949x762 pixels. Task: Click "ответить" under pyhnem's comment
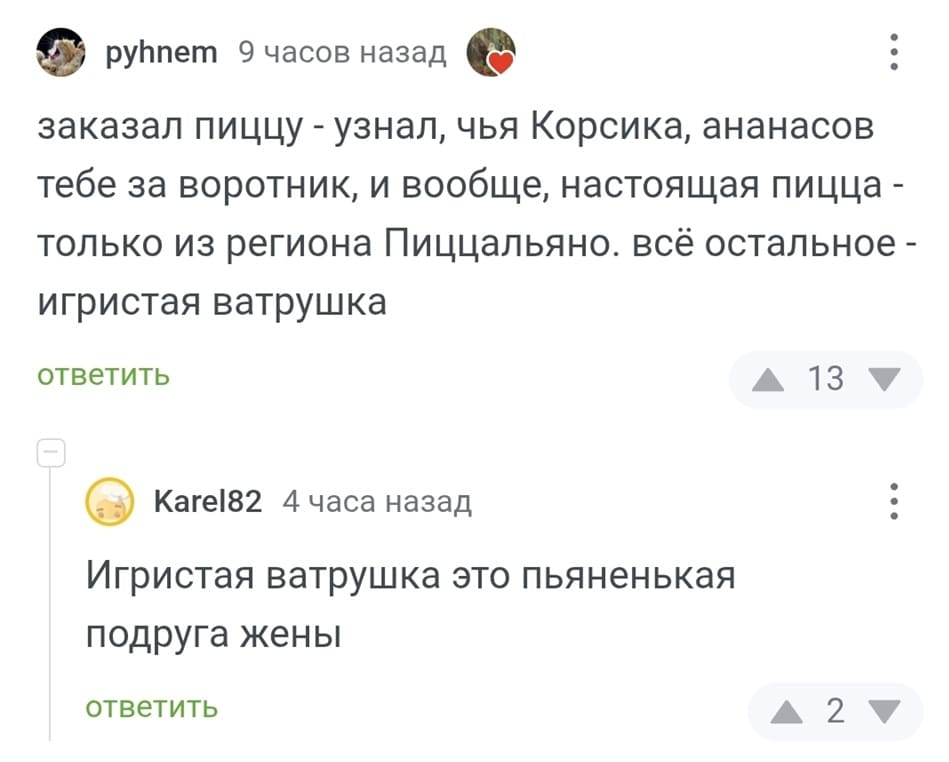(x=103, y=376)
